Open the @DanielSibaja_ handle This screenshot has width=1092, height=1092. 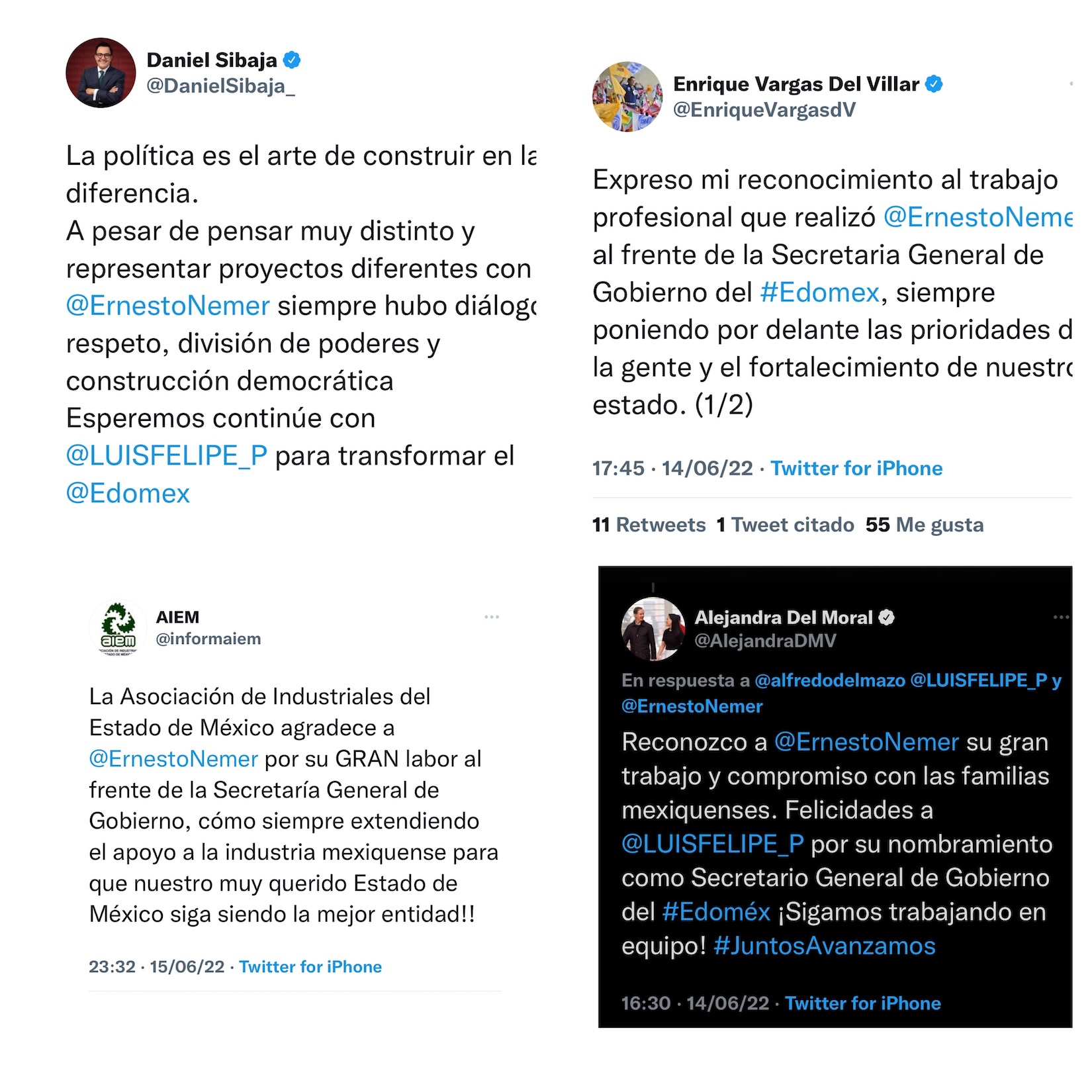point(220,86)
